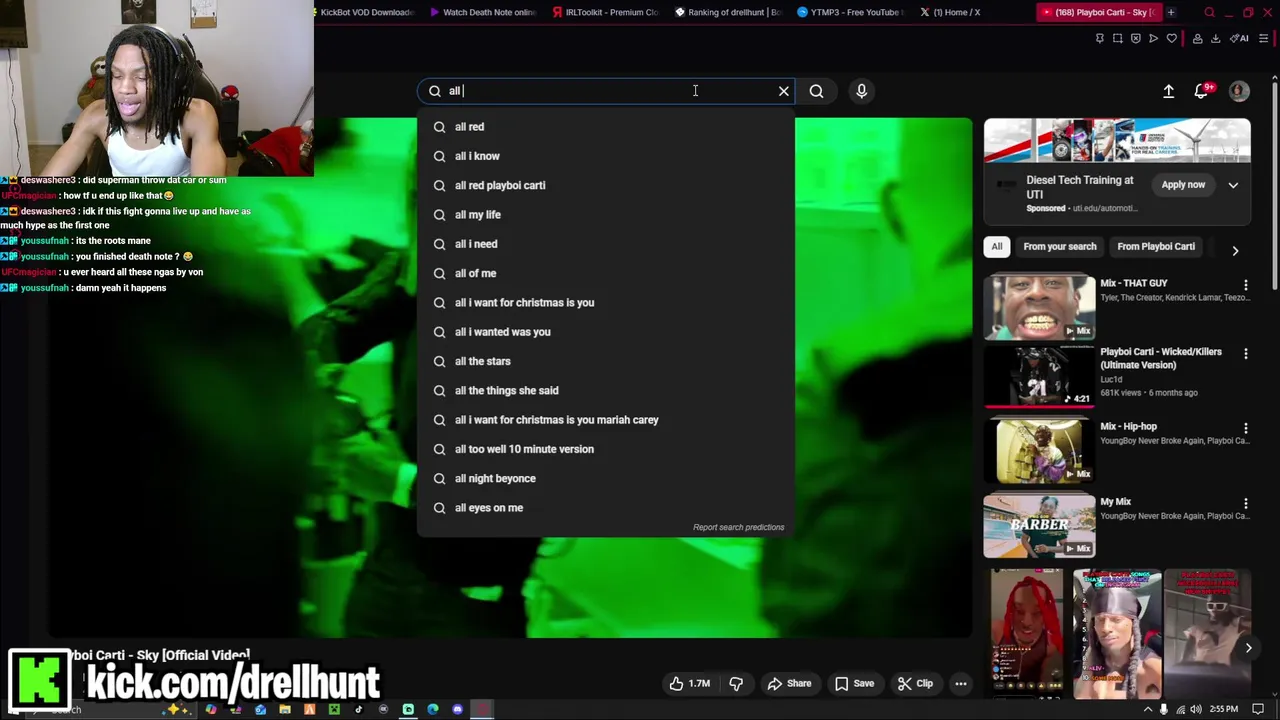Select the mariah carey christmas suggestion
The width and height of the screenshot is (1280, 720).
(606, 420)
